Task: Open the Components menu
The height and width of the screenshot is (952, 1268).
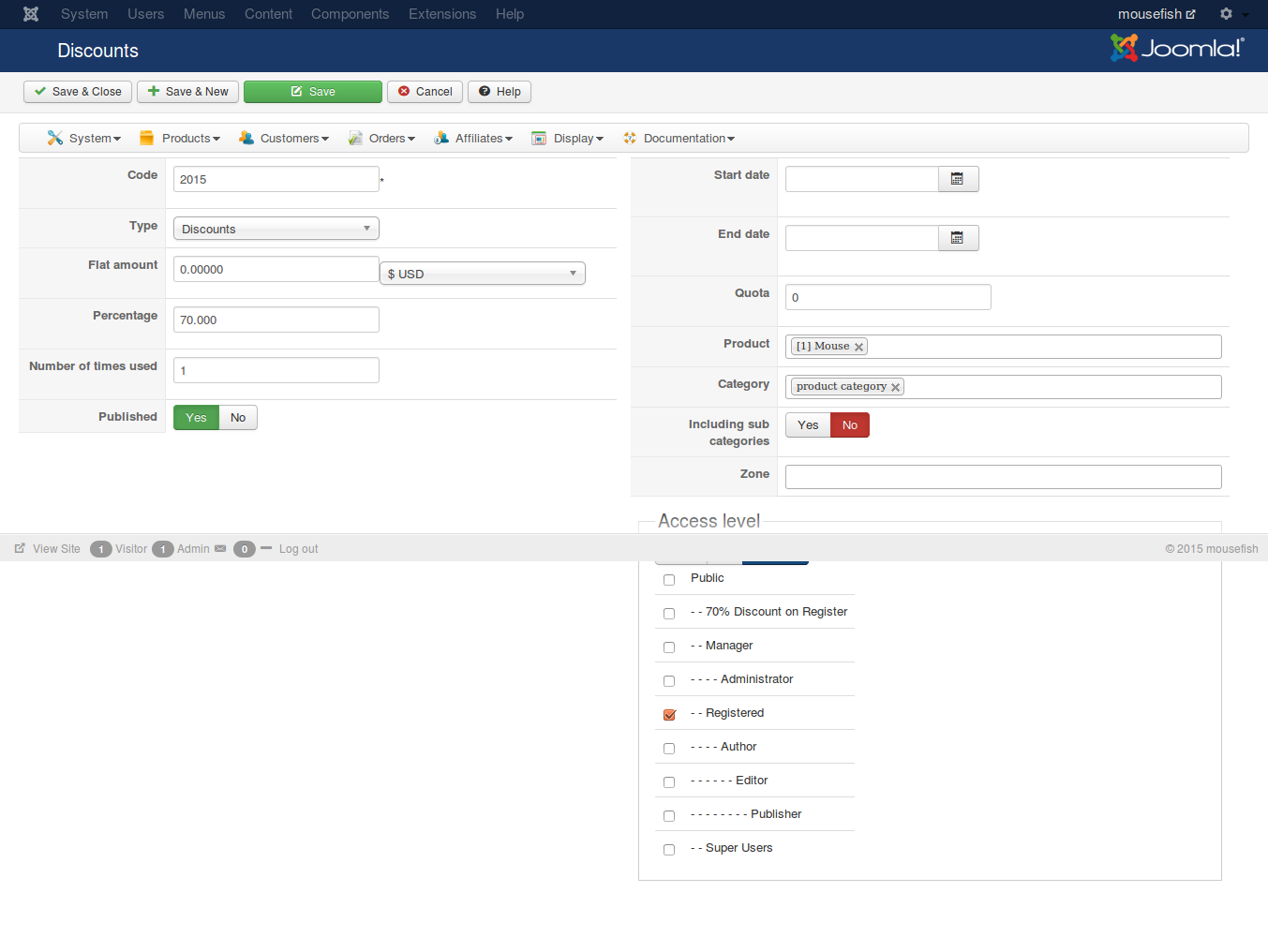Action: (350, 14)
